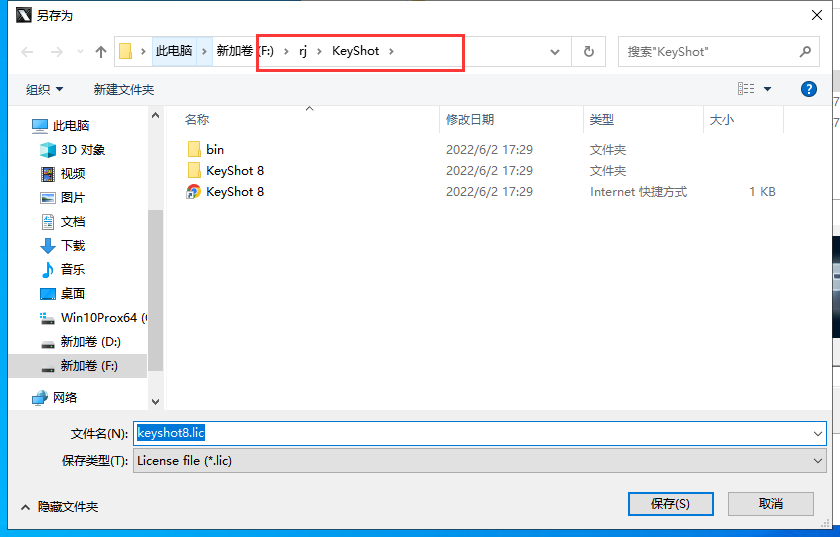Select 桌面 in the sidebar
840x537 pixels.
pos(63,294)
